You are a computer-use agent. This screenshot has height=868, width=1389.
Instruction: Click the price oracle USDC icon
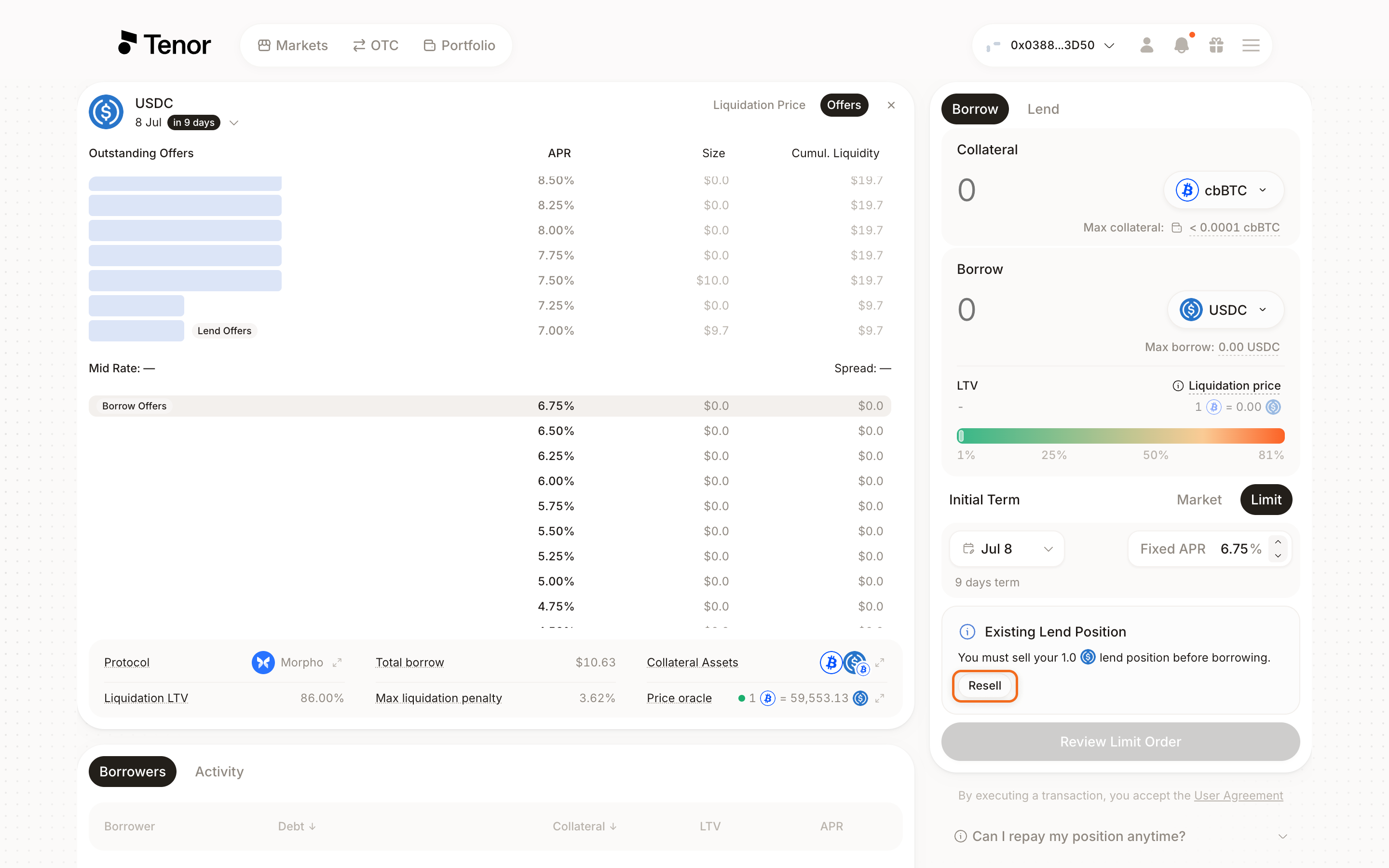click(860, 698)
